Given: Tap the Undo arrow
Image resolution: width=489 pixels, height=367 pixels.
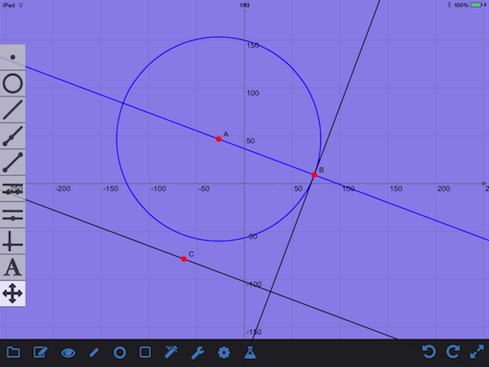Looking at the screenshot, I should pyautogui.click(x=429, y=352).
